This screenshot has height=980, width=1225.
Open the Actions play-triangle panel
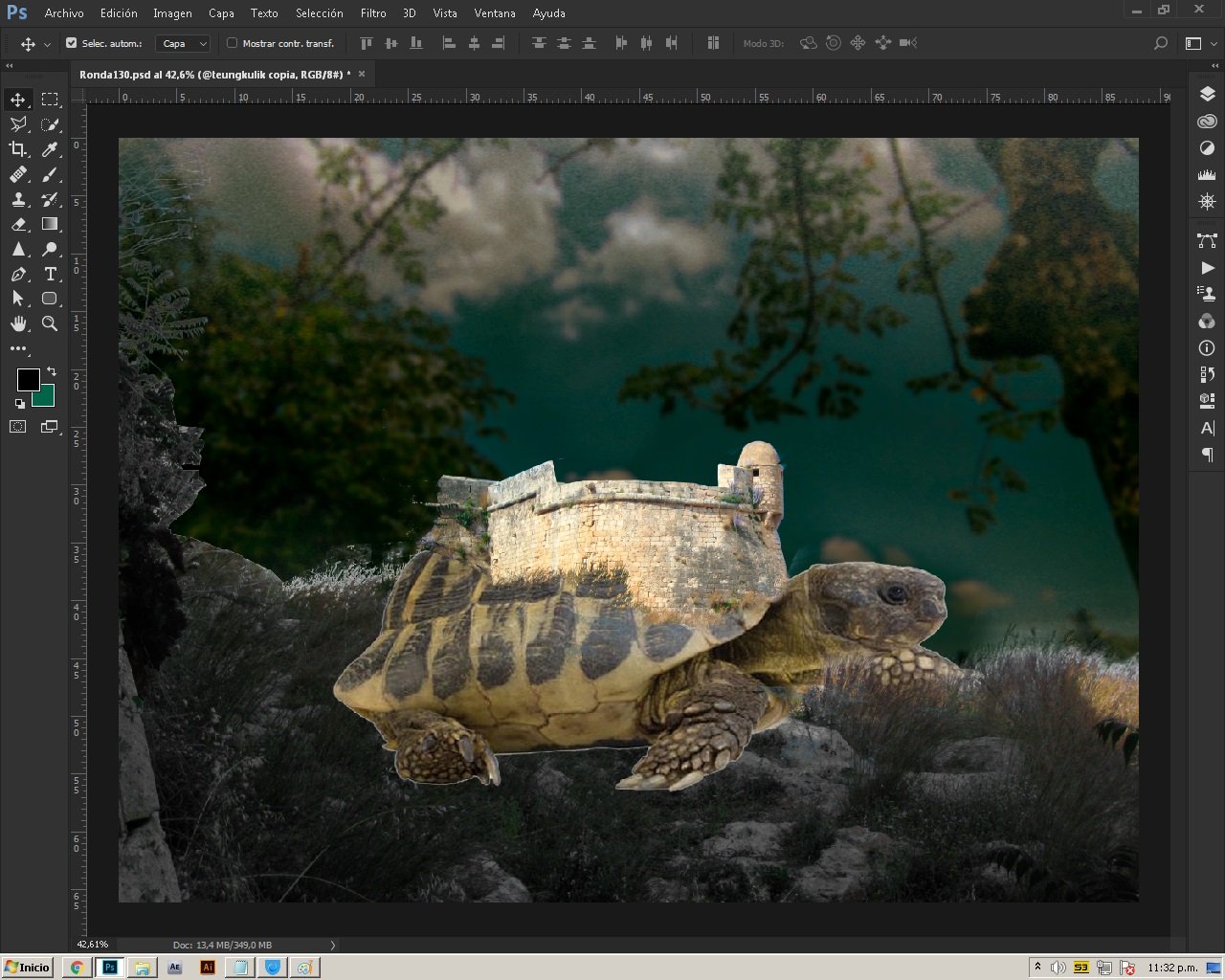[1207, 268]
